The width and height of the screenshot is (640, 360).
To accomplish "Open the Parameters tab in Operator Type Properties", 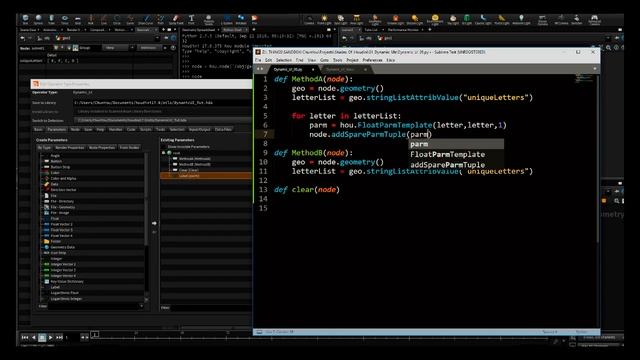I will click(57, 129).
